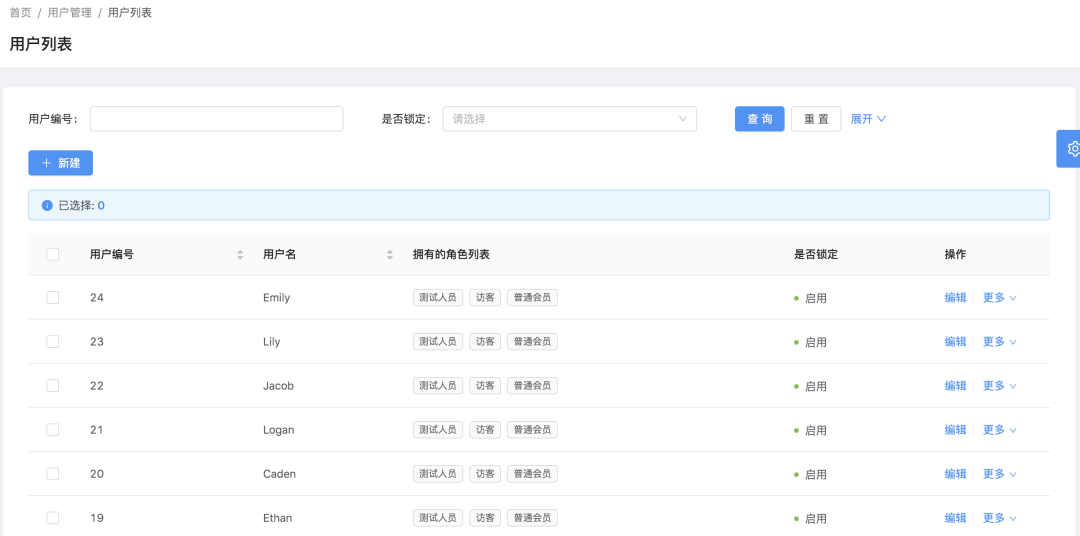The width and height of the screenshot is (1080, 536).
Task: Open 更多 menu for Jacob
Action: pos(999,386)
